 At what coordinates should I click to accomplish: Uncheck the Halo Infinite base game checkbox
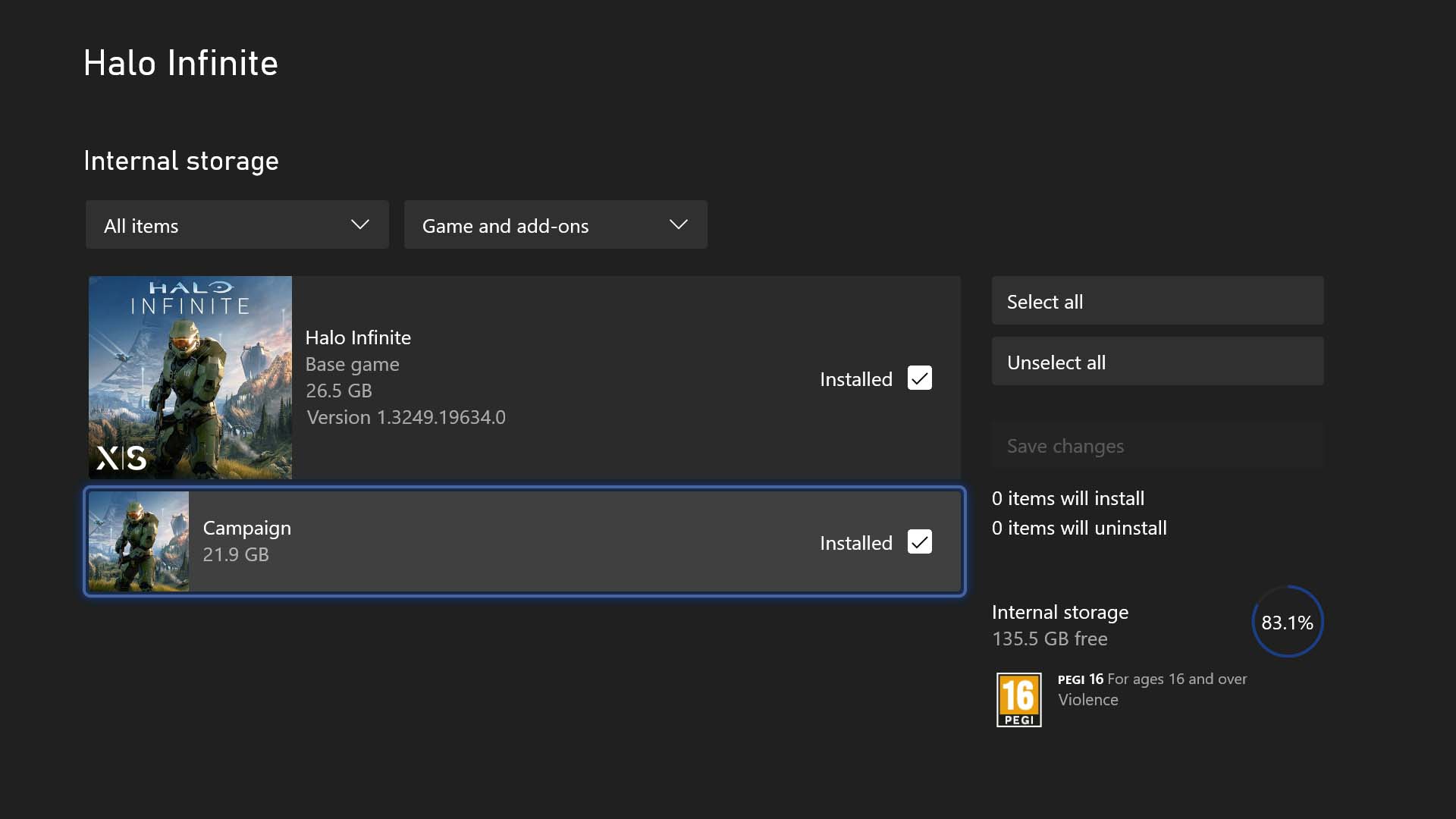click(x=919, y=378)
